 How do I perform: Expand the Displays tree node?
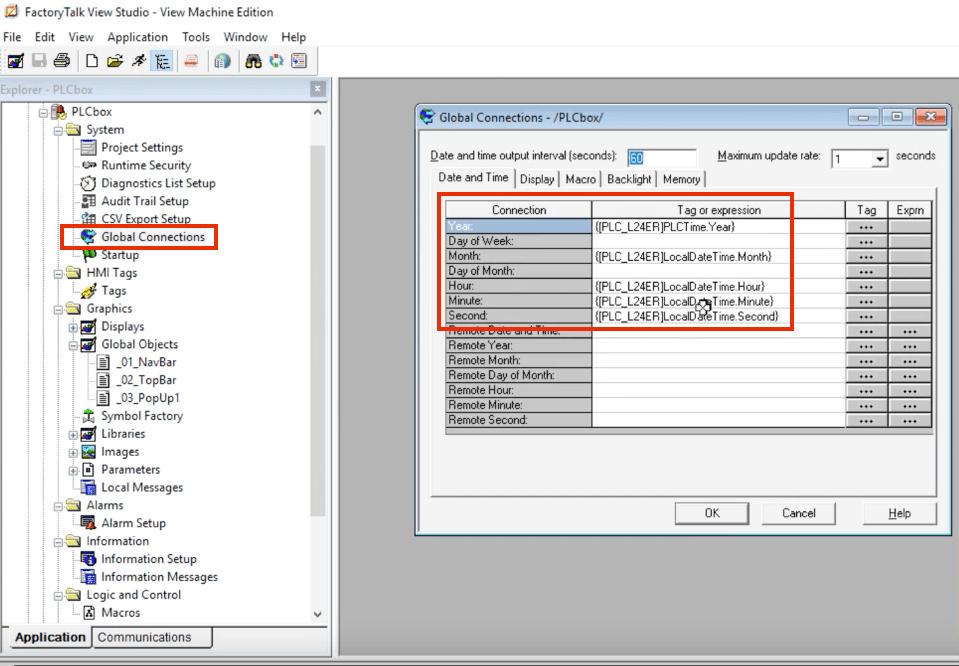coord(73,327)
